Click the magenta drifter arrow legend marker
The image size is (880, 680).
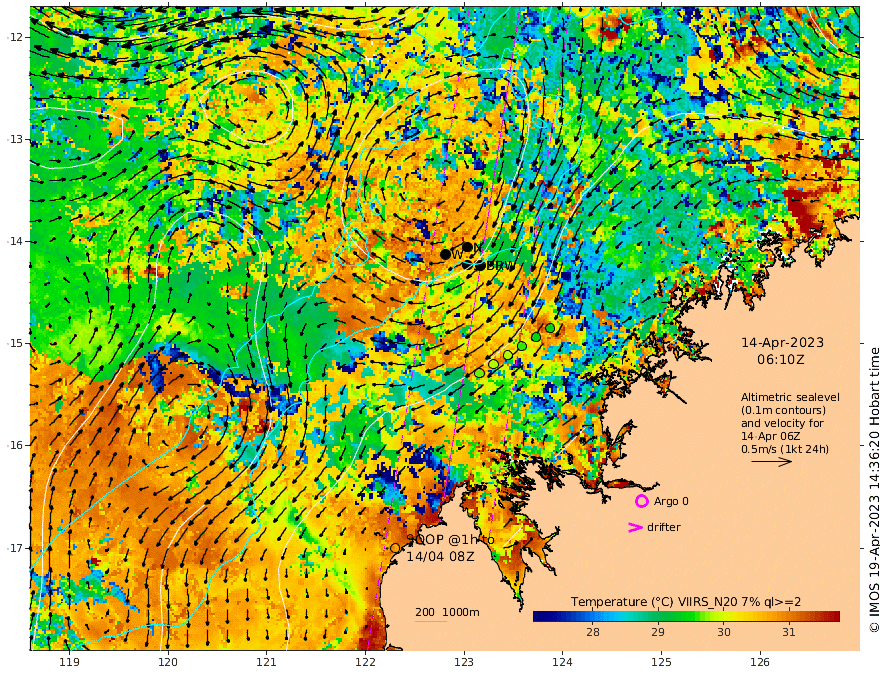click(x=635, y=527)
